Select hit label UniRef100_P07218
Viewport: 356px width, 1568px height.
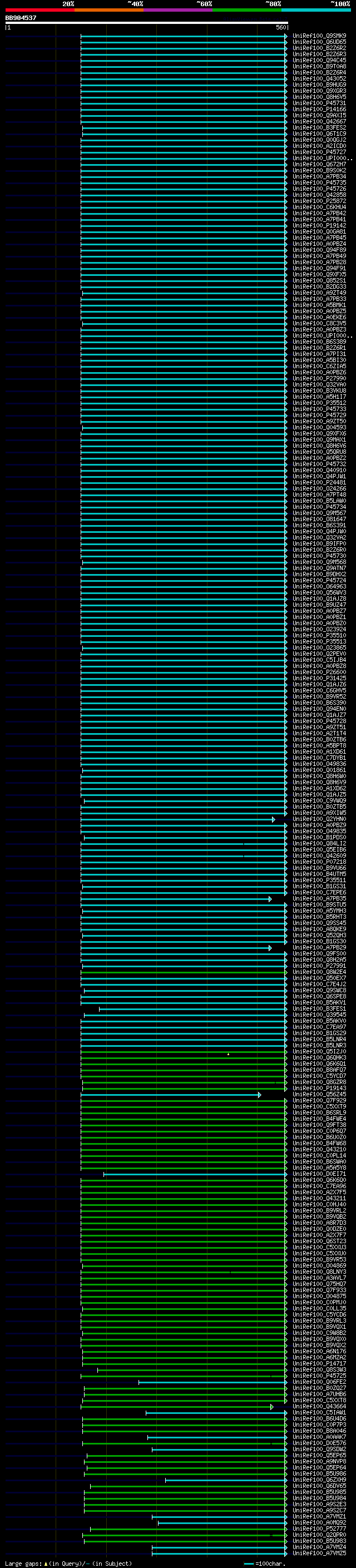[x=319, y=862]
